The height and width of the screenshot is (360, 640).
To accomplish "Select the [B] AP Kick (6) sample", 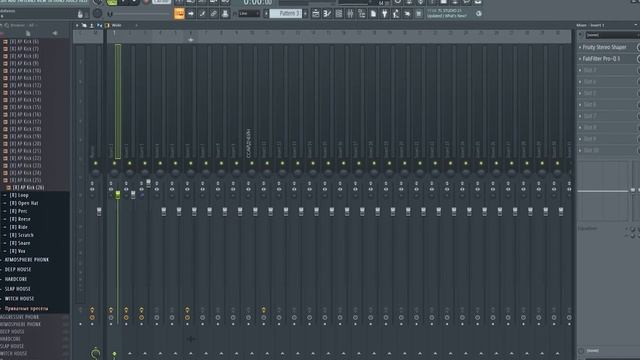I will (x=24, y=42).
